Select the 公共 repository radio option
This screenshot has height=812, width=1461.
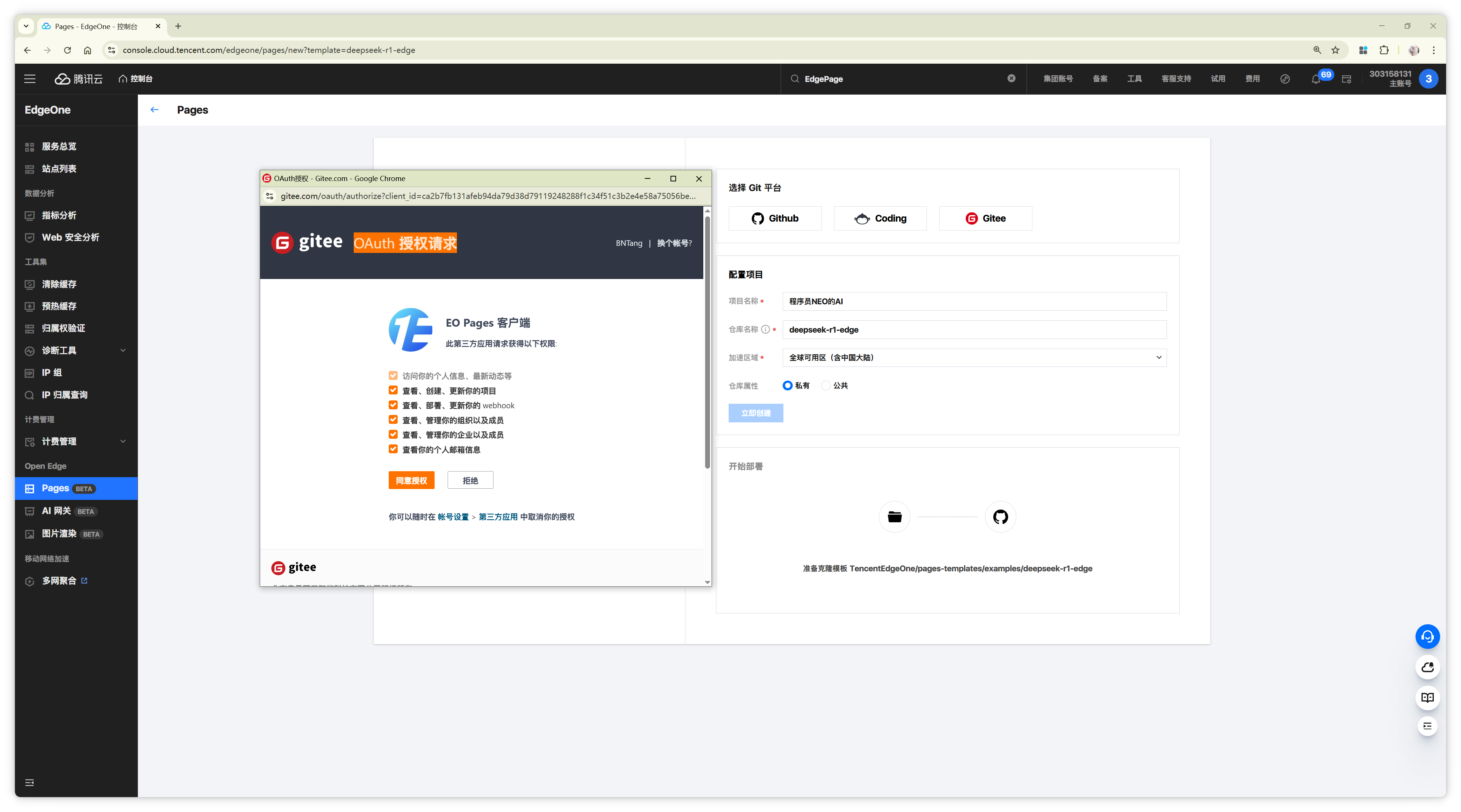point(826,385)
